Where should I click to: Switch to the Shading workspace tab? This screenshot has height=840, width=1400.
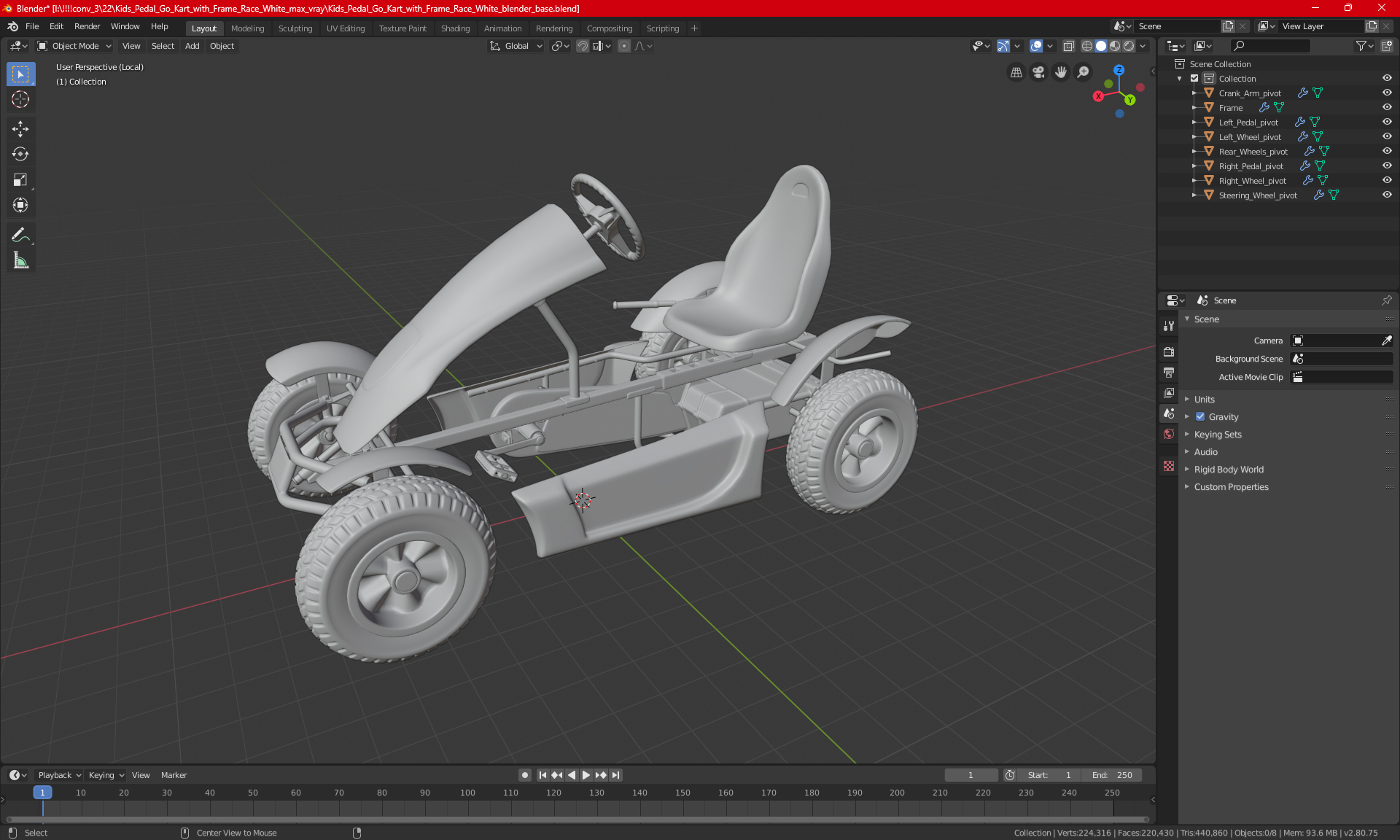455,28
